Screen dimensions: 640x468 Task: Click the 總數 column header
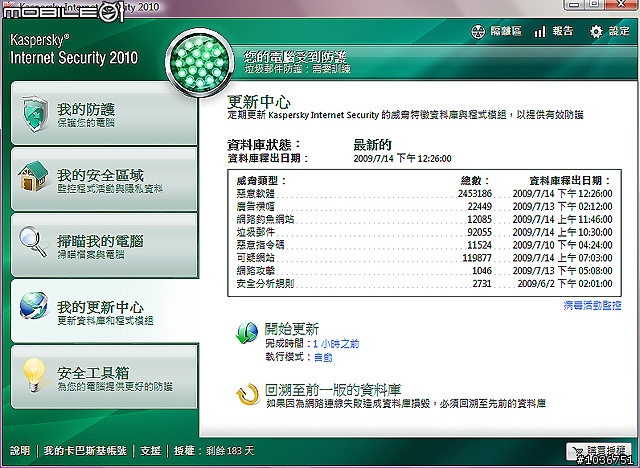[x=475, y=180]
